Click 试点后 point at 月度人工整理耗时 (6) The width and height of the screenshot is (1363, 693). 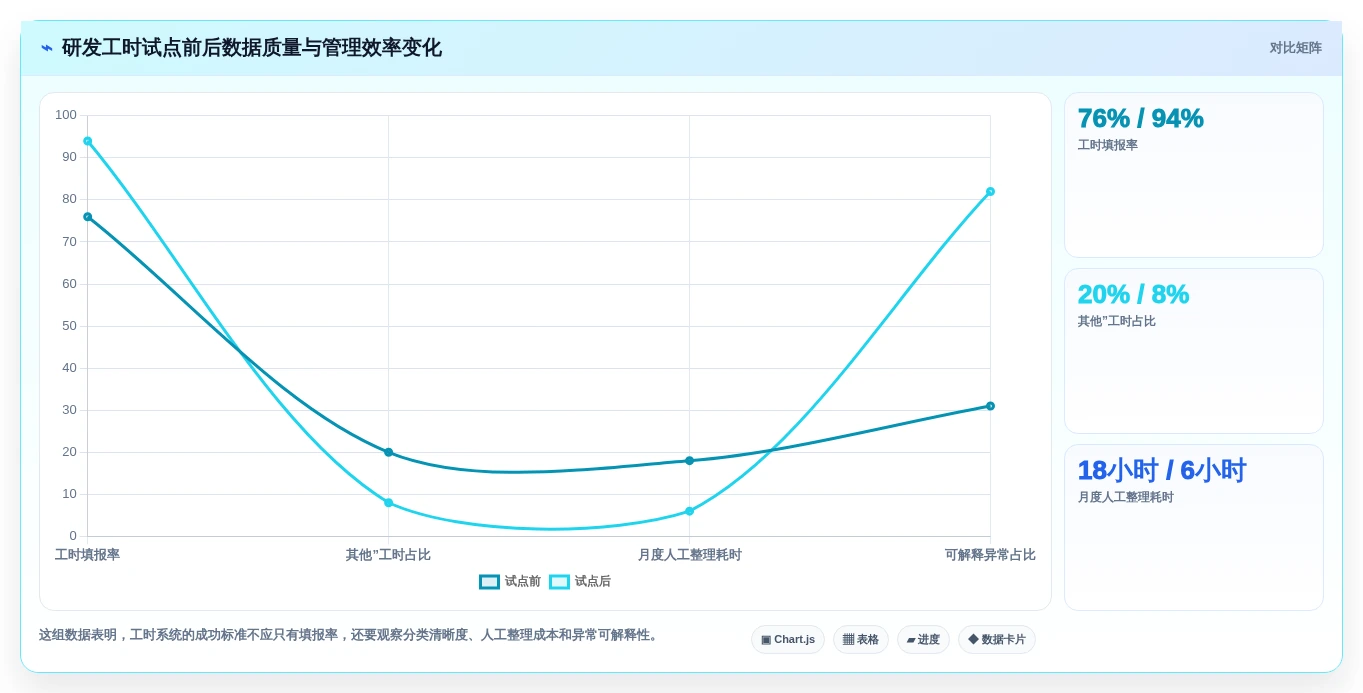pos(689,511)
